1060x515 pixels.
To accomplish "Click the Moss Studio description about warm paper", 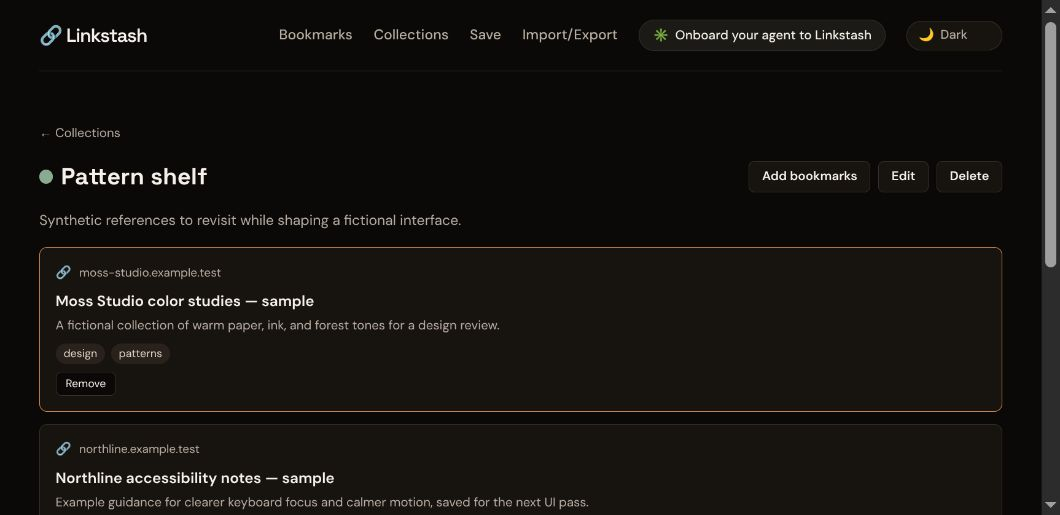I will point(277,325).
